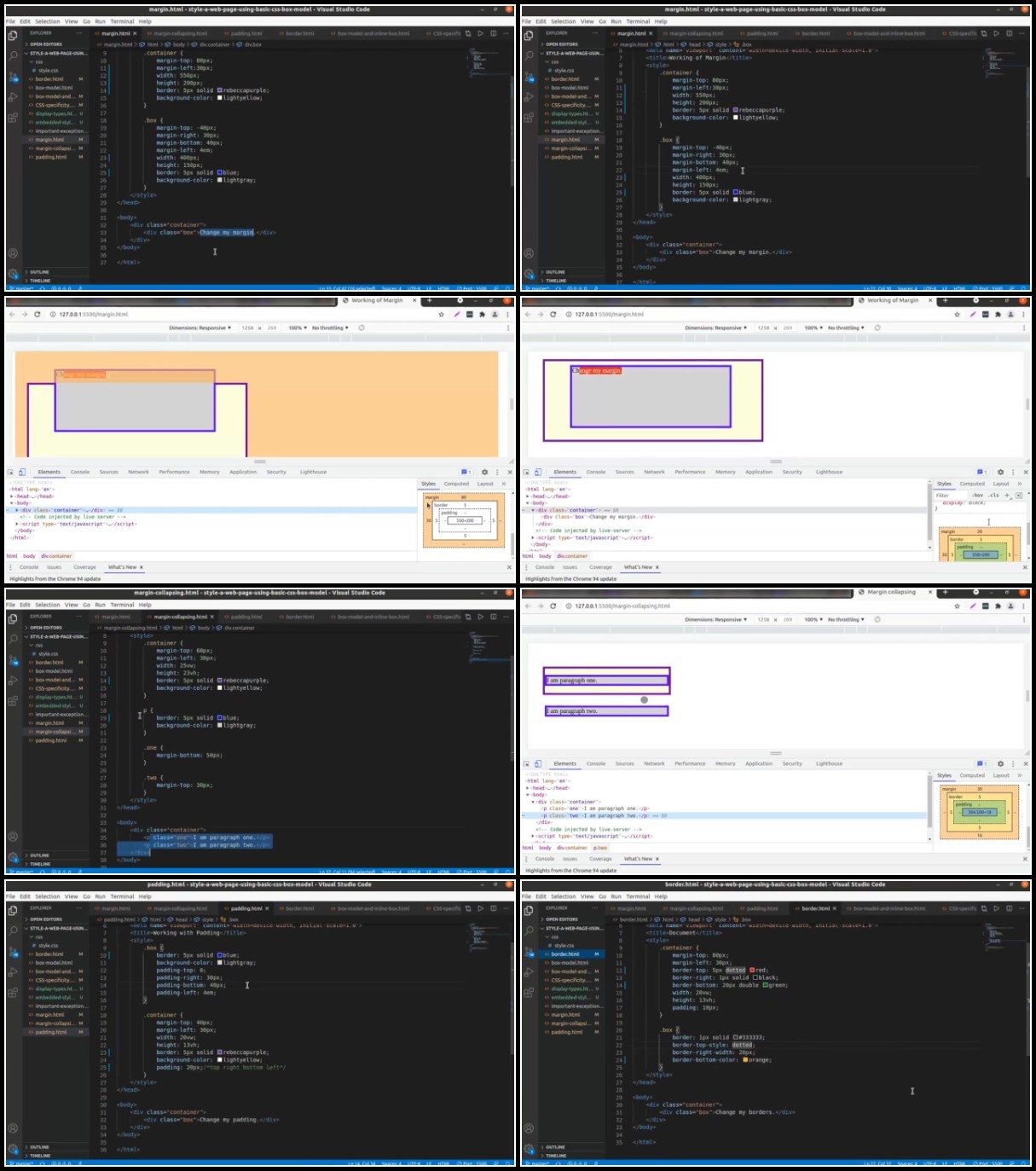1036x1171 pixels.
Task: Click the green color swatch in border.html editor
Action: tap(765, 985)
